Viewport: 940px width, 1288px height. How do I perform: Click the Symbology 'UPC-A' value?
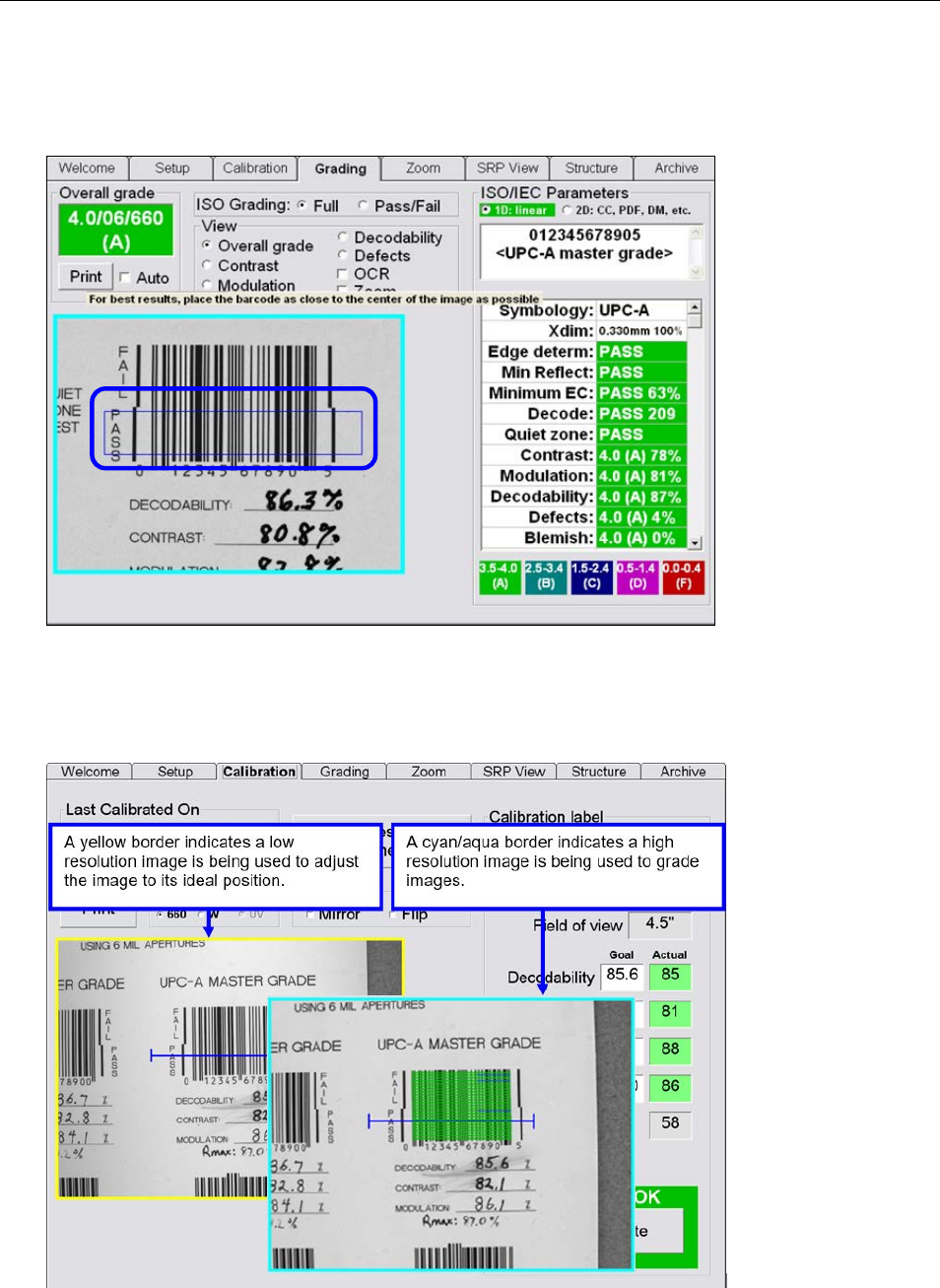point(641,310)
